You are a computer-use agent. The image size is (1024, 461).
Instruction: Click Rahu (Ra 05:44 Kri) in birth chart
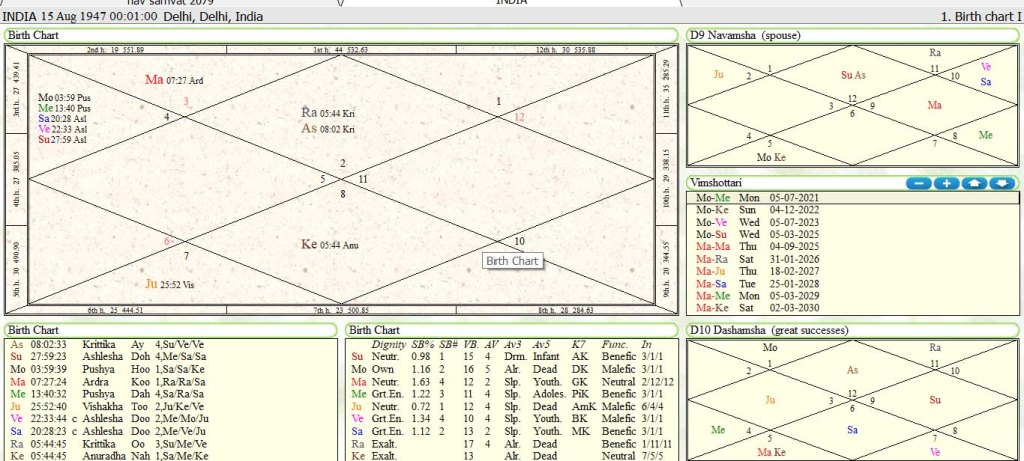(328, 113)
